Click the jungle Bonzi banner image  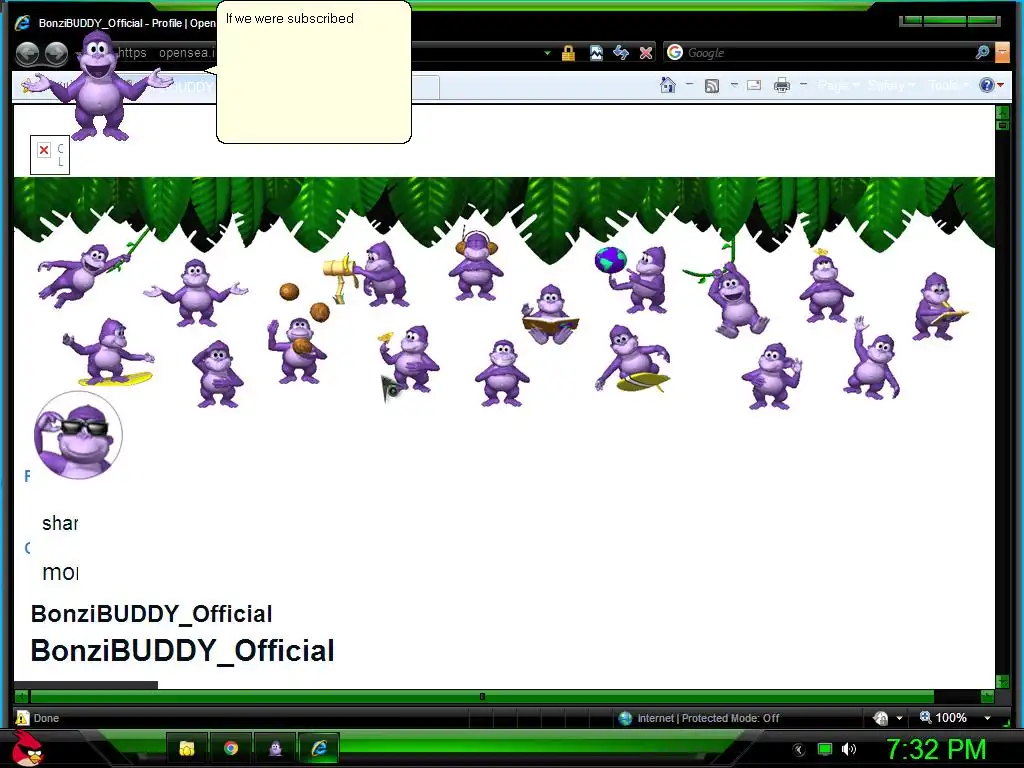pyautogui.click(x=504, y=294)
